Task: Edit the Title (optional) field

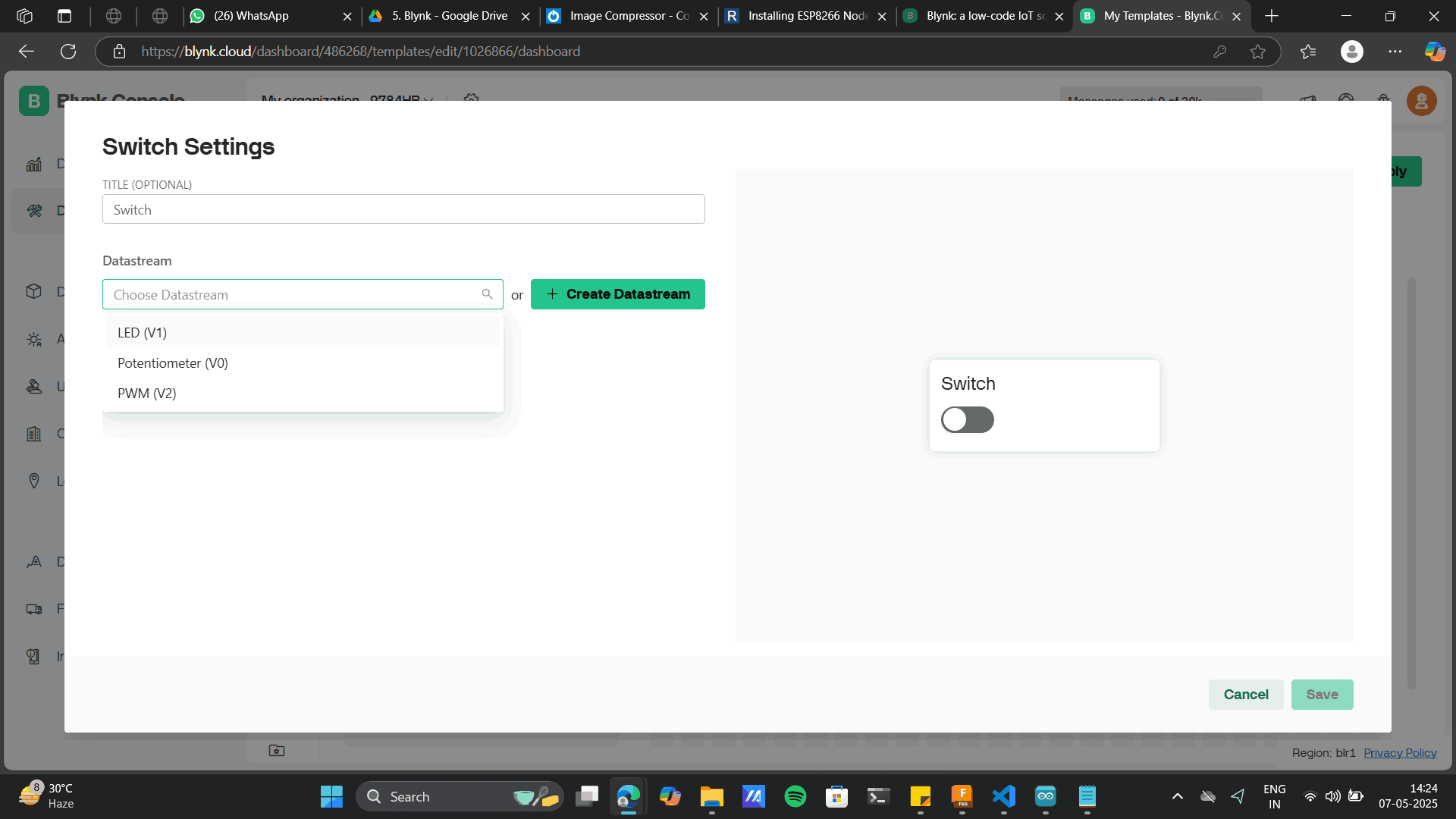Action: (403, 209)
